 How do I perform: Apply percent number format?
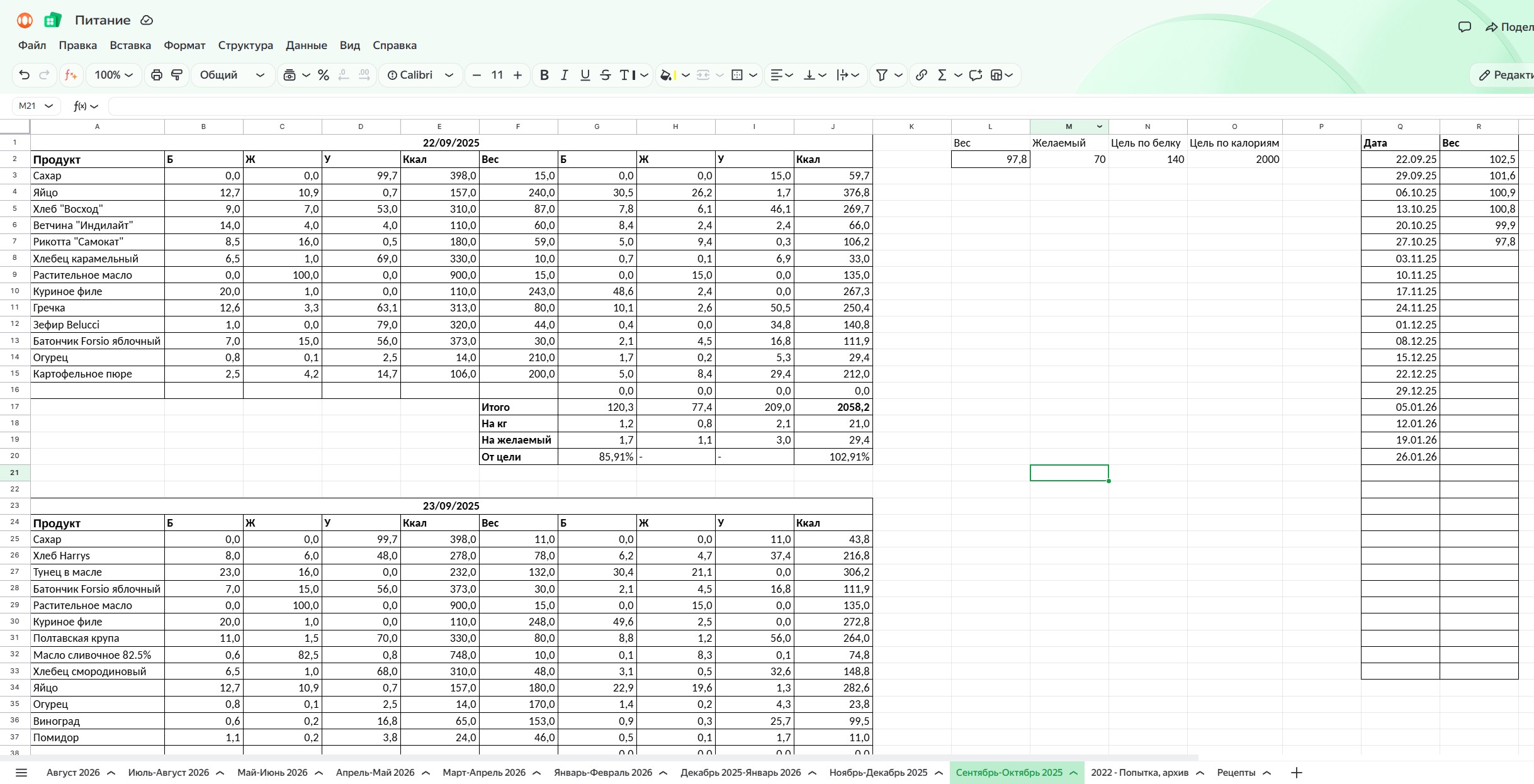click(x=324, y=75)
